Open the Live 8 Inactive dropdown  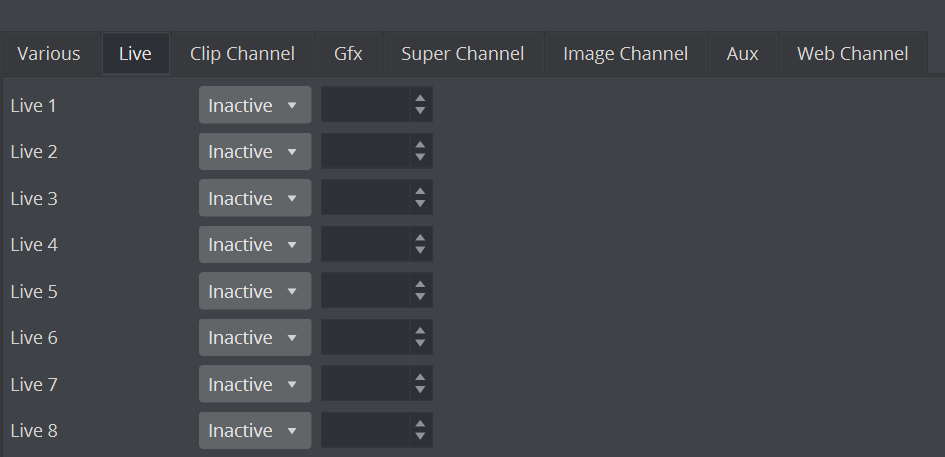pyautogui.click(x=254, y=431)
